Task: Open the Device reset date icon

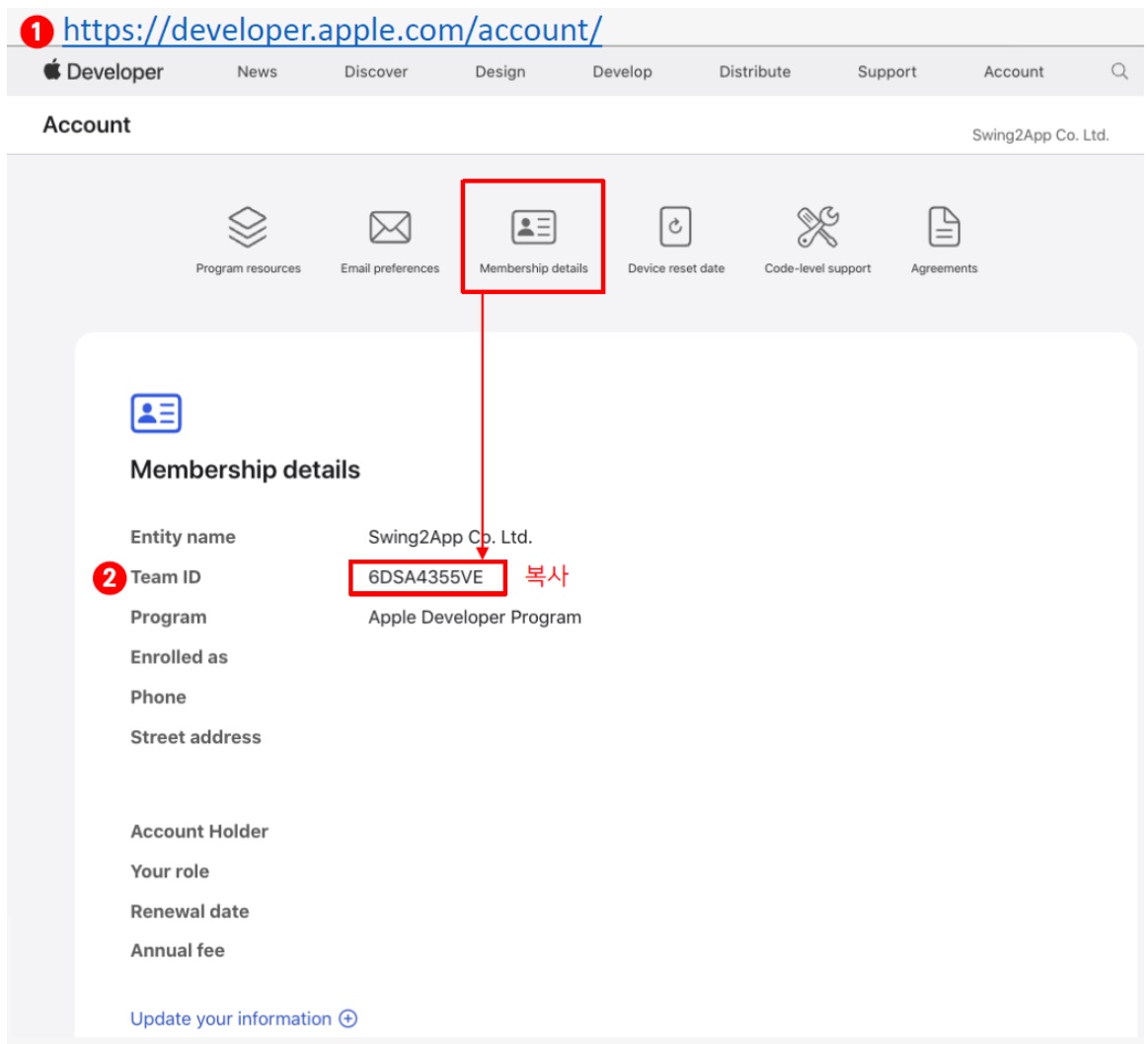Action: pos(675,227)
